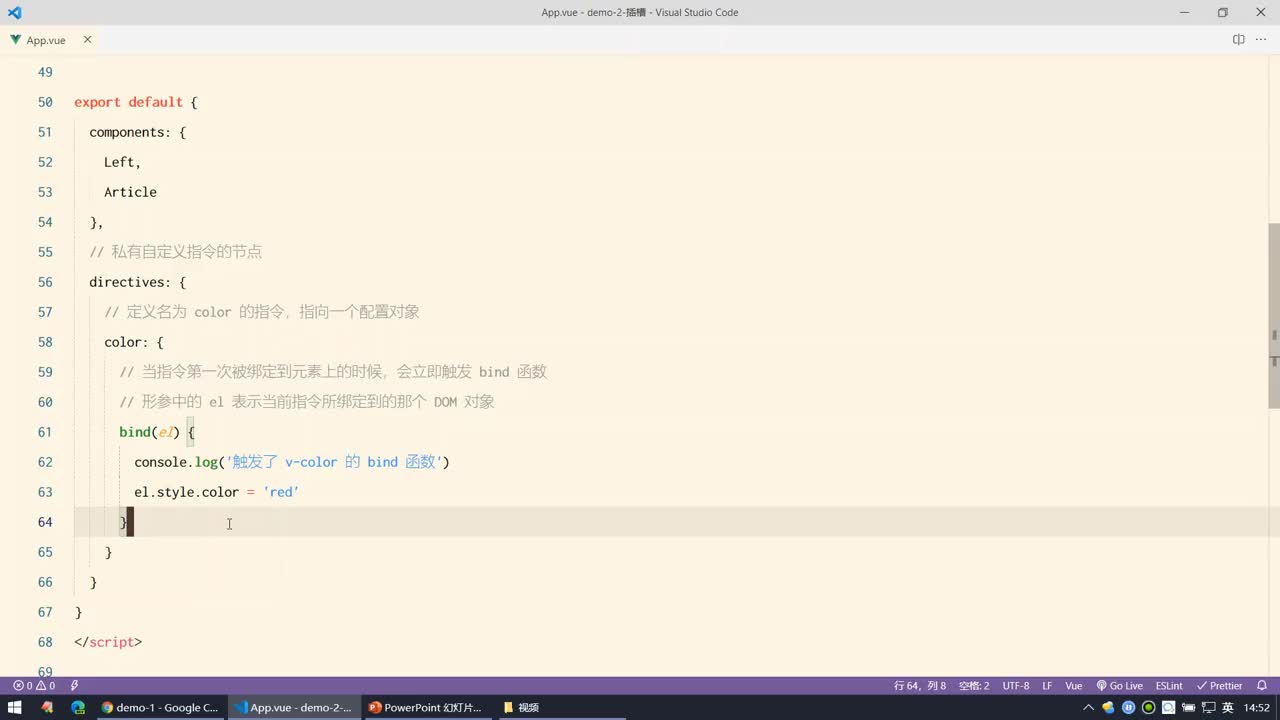Open language mode selector showing Vue
This screenshot has height=720, width=1280.
1074,686
